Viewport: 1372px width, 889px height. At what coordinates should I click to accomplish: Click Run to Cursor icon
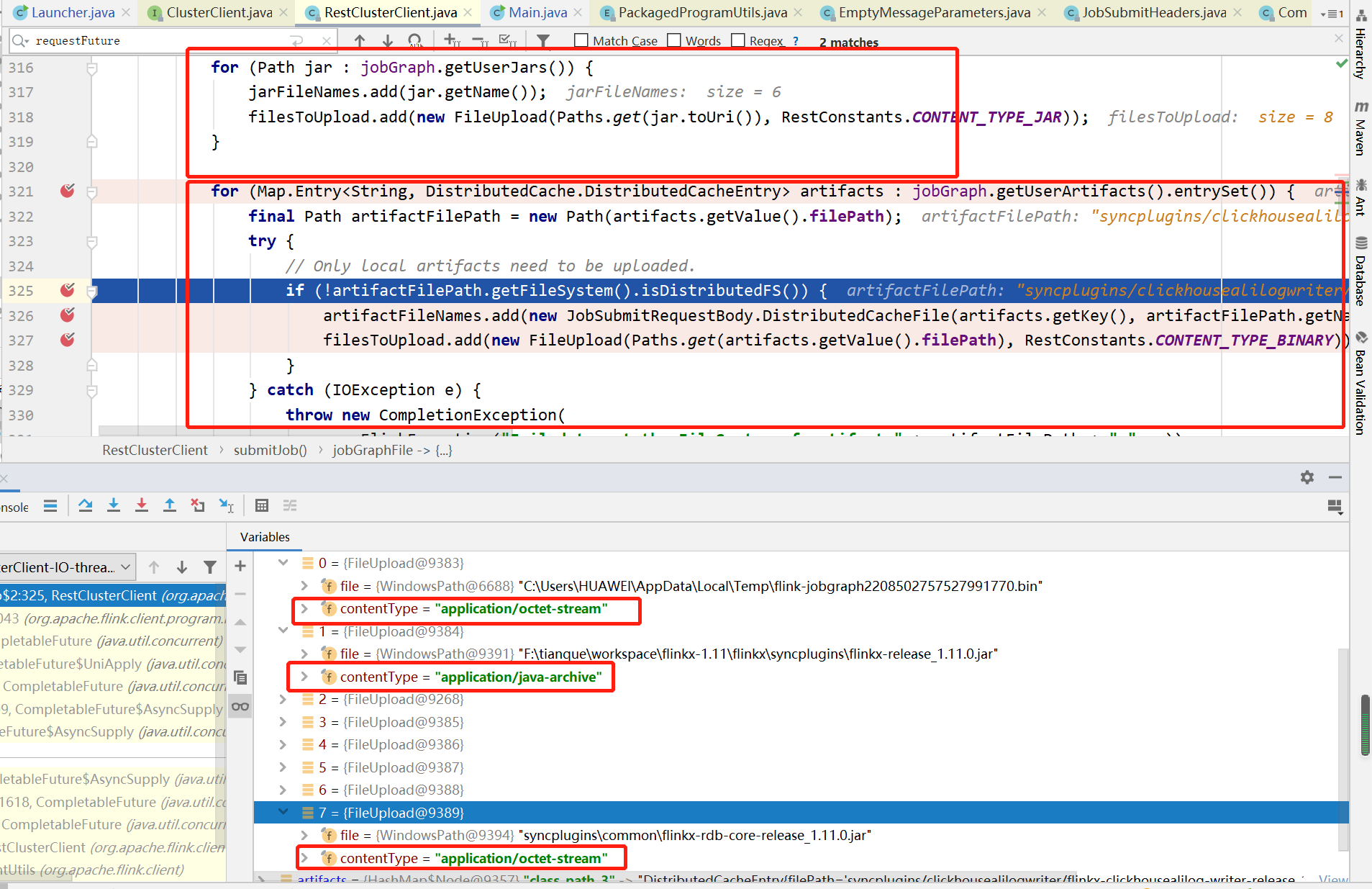(x=226, y=505)
